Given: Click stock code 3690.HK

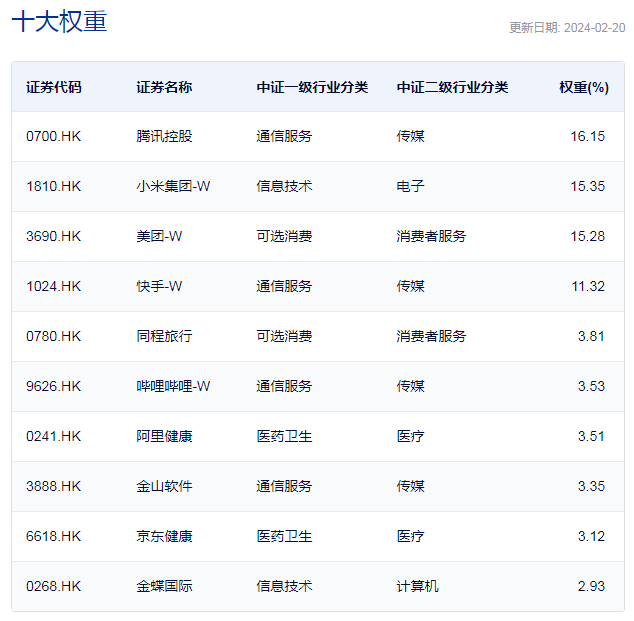Looking at the screenshot, I should [53, 236].
